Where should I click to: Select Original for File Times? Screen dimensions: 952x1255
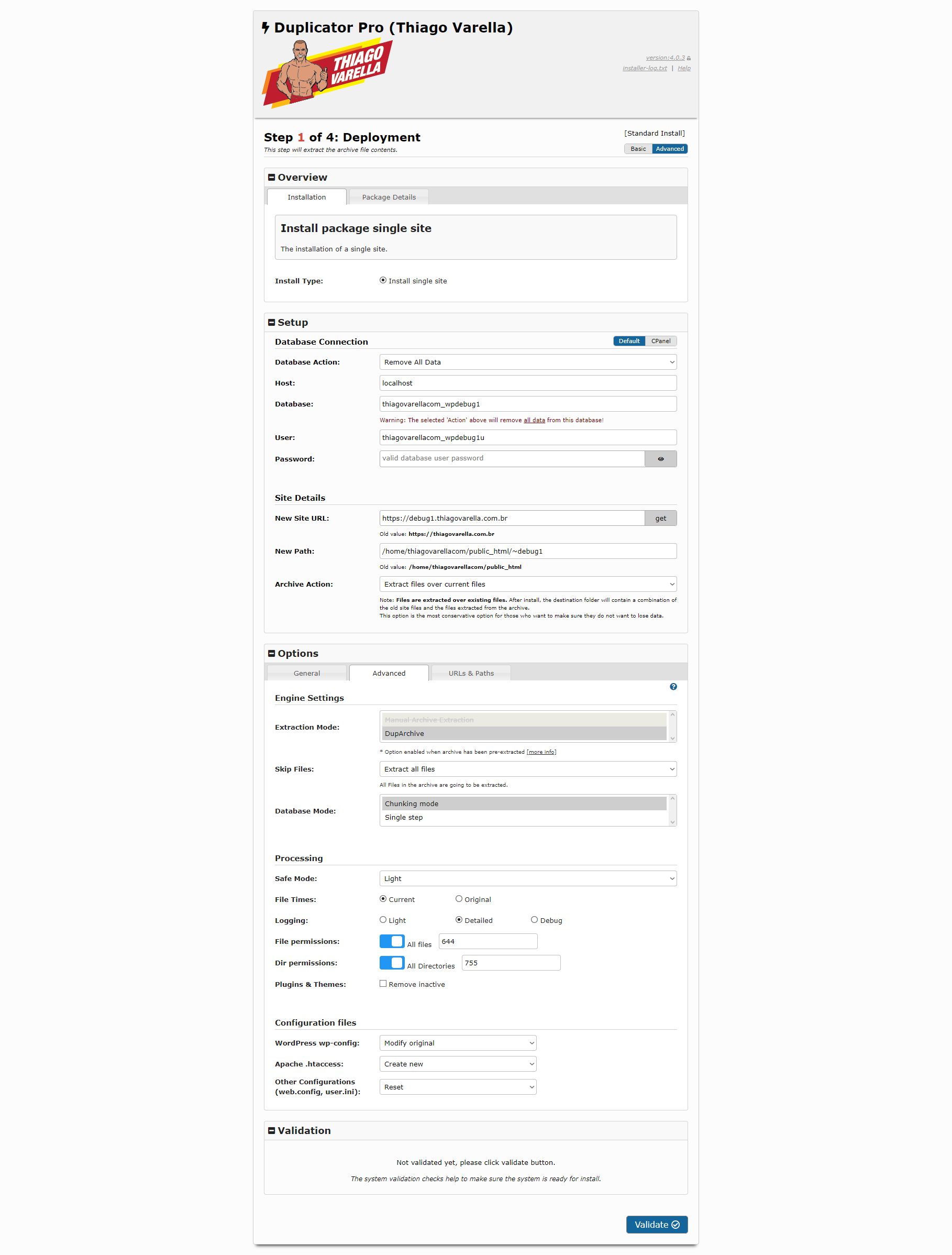459,899
